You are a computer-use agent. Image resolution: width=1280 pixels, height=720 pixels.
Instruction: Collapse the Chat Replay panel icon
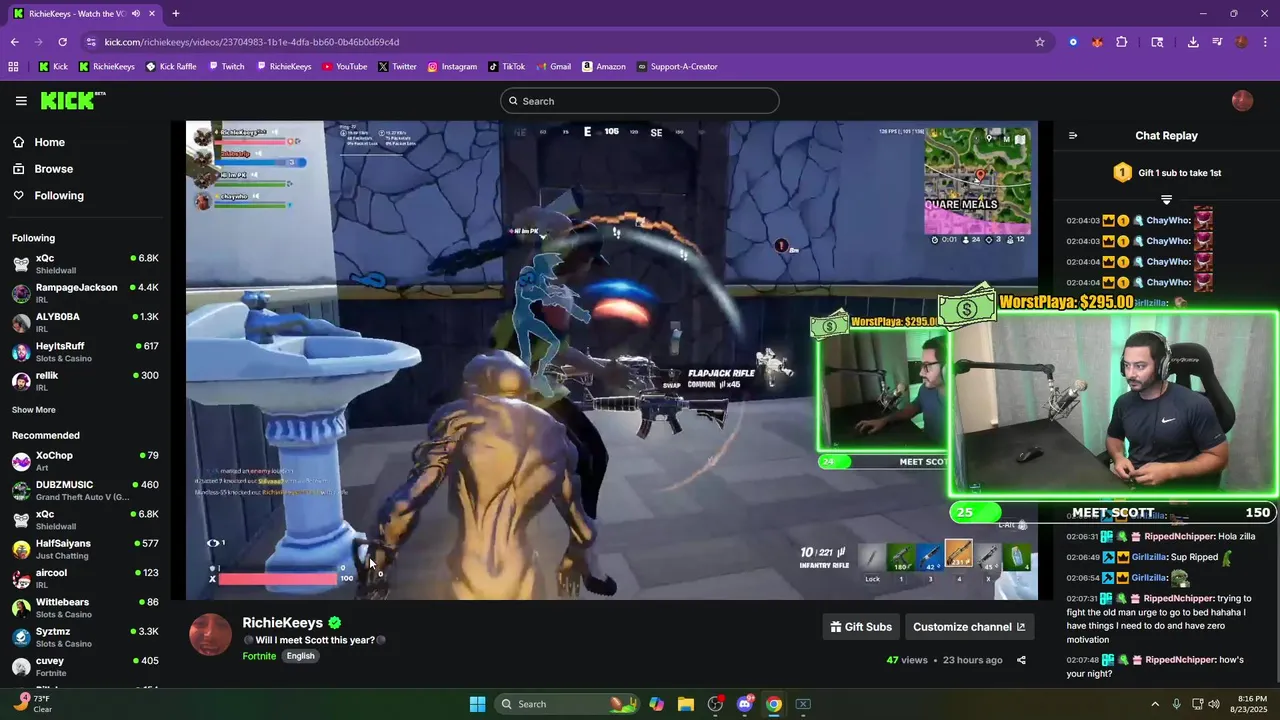[1073, 136]
